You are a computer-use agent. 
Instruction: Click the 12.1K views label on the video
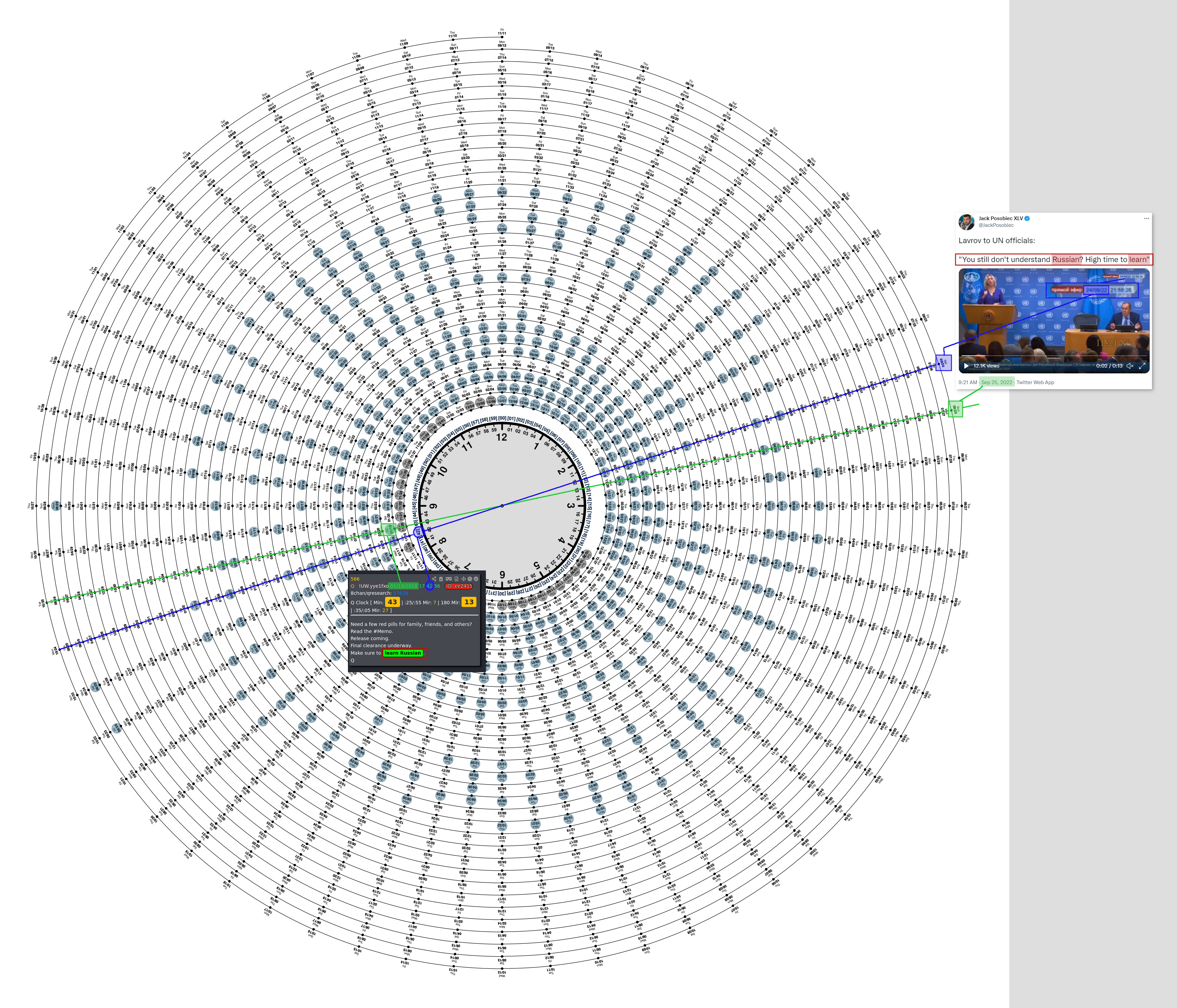coord(987,366)
